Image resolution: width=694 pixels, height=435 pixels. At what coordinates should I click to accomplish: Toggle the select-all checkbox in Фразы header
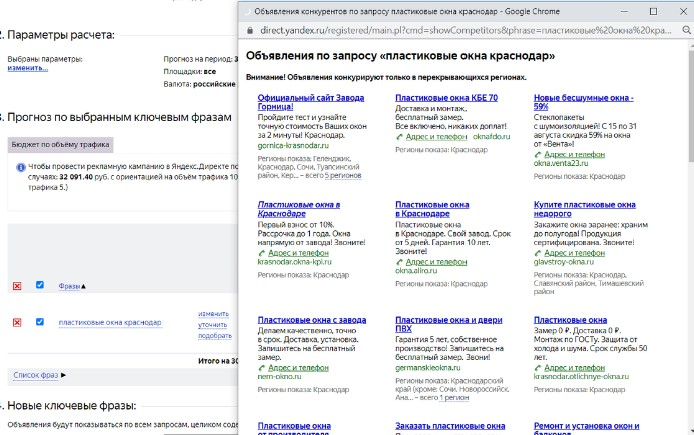(x=40, y=285)
